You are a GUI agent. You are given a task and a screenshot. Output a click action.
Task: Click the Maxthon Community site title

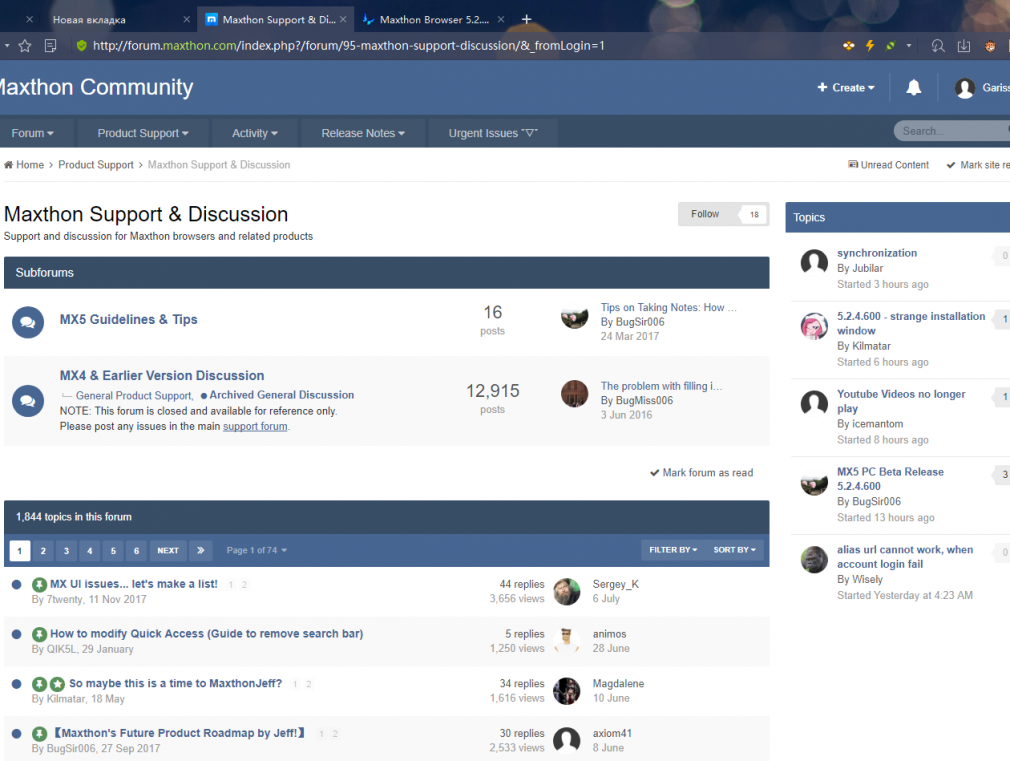coord(97,87)
